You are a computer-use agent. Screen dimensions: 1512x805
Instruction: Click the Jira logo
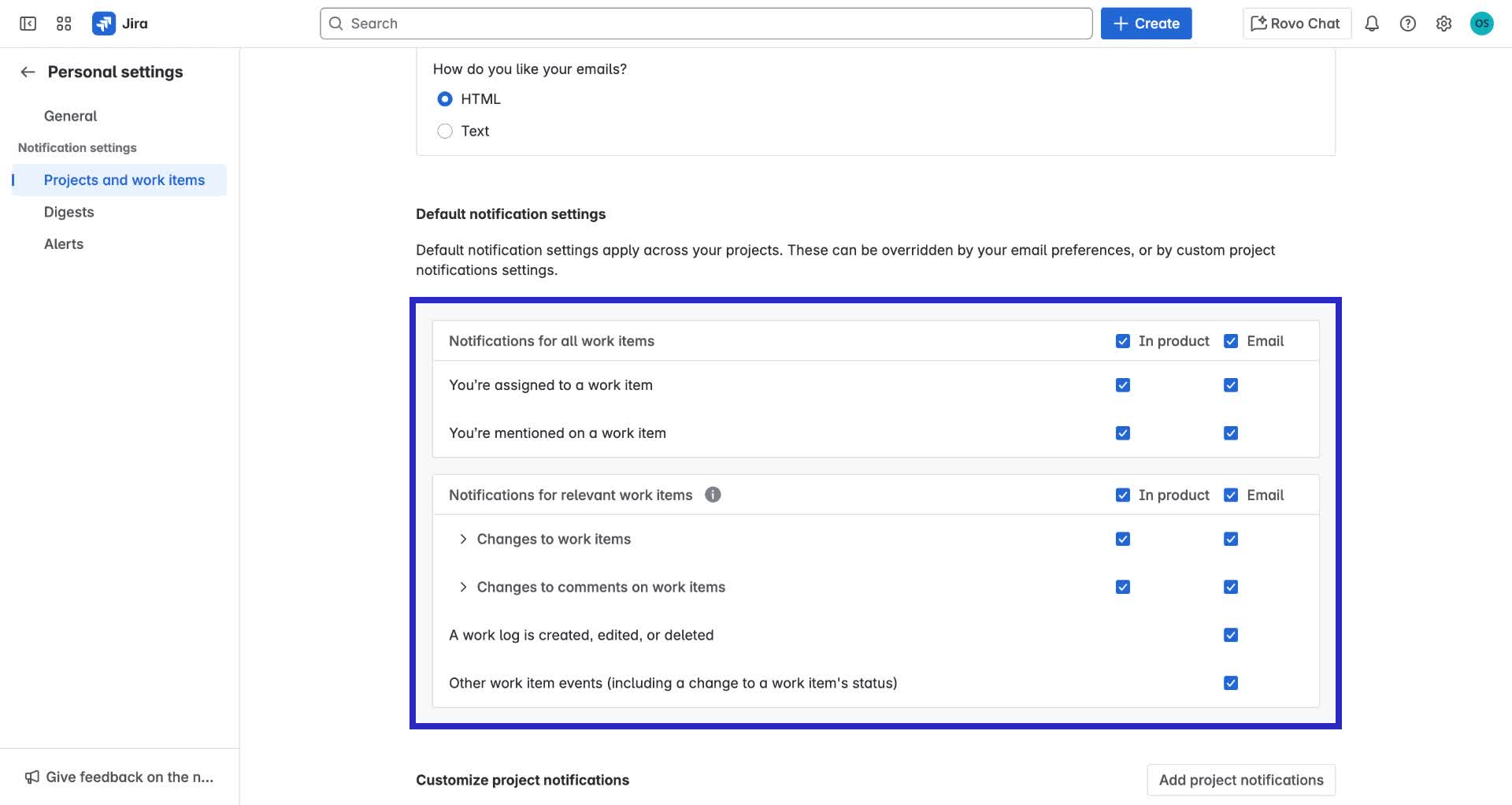103,23
